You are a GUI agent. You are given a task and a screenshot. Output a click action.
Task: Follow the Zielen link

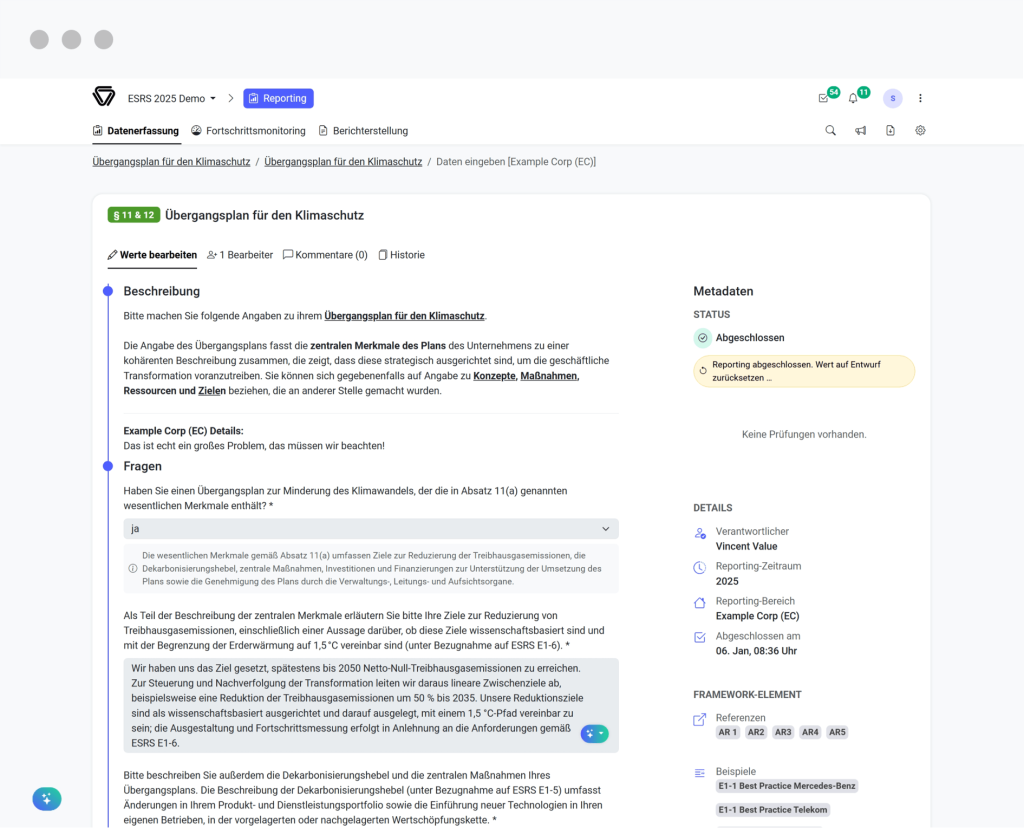pos(212,390)
